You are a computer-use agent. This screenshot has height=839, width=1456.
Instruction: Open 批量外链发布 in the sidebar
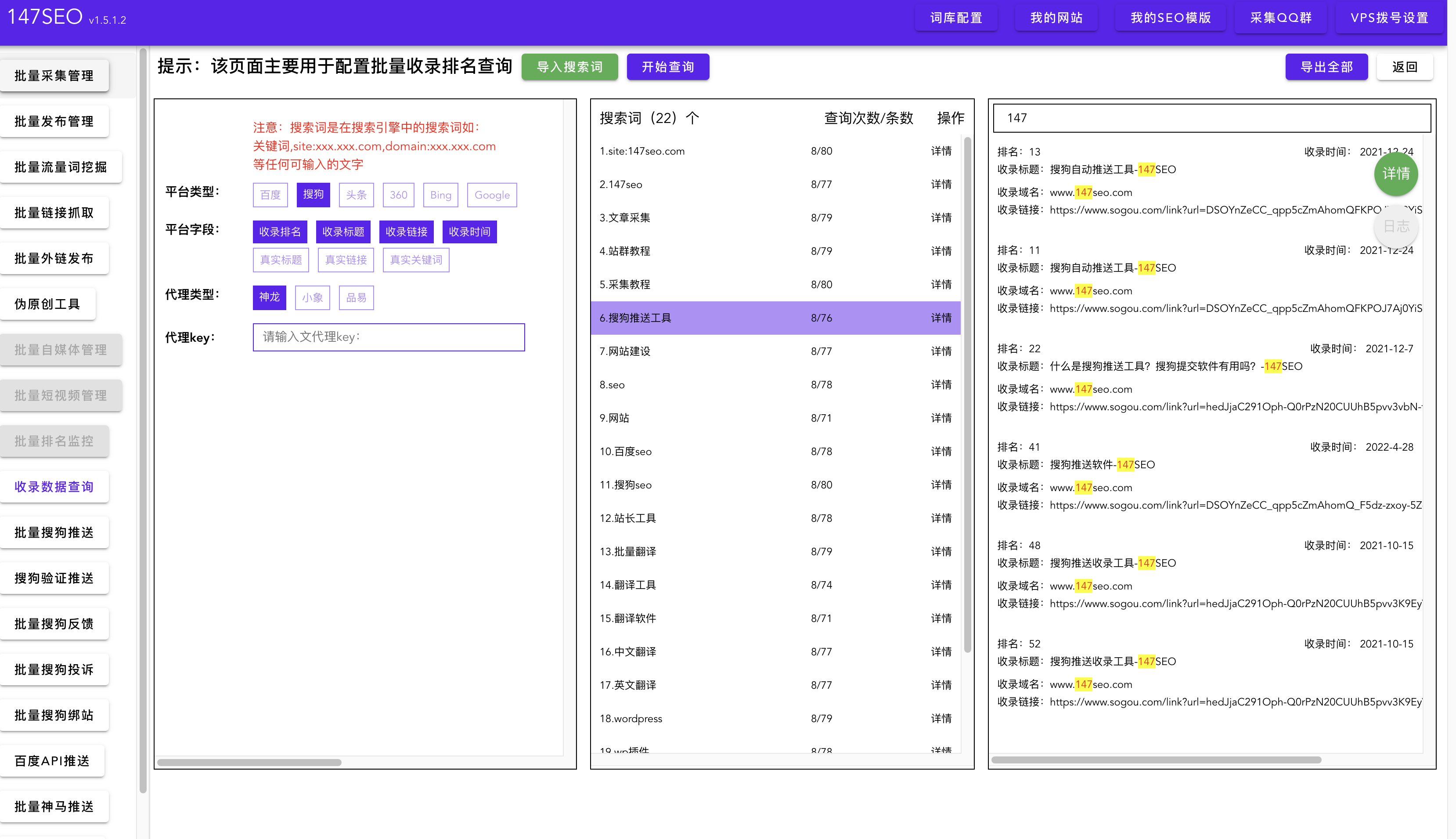(54, 258)
